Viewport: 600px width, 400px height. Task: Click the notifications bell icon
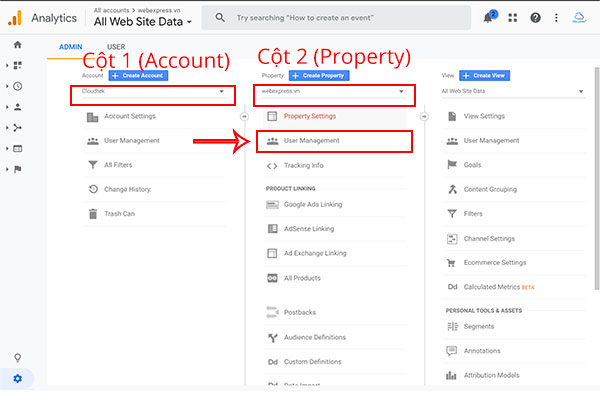(x=489, y=18)
